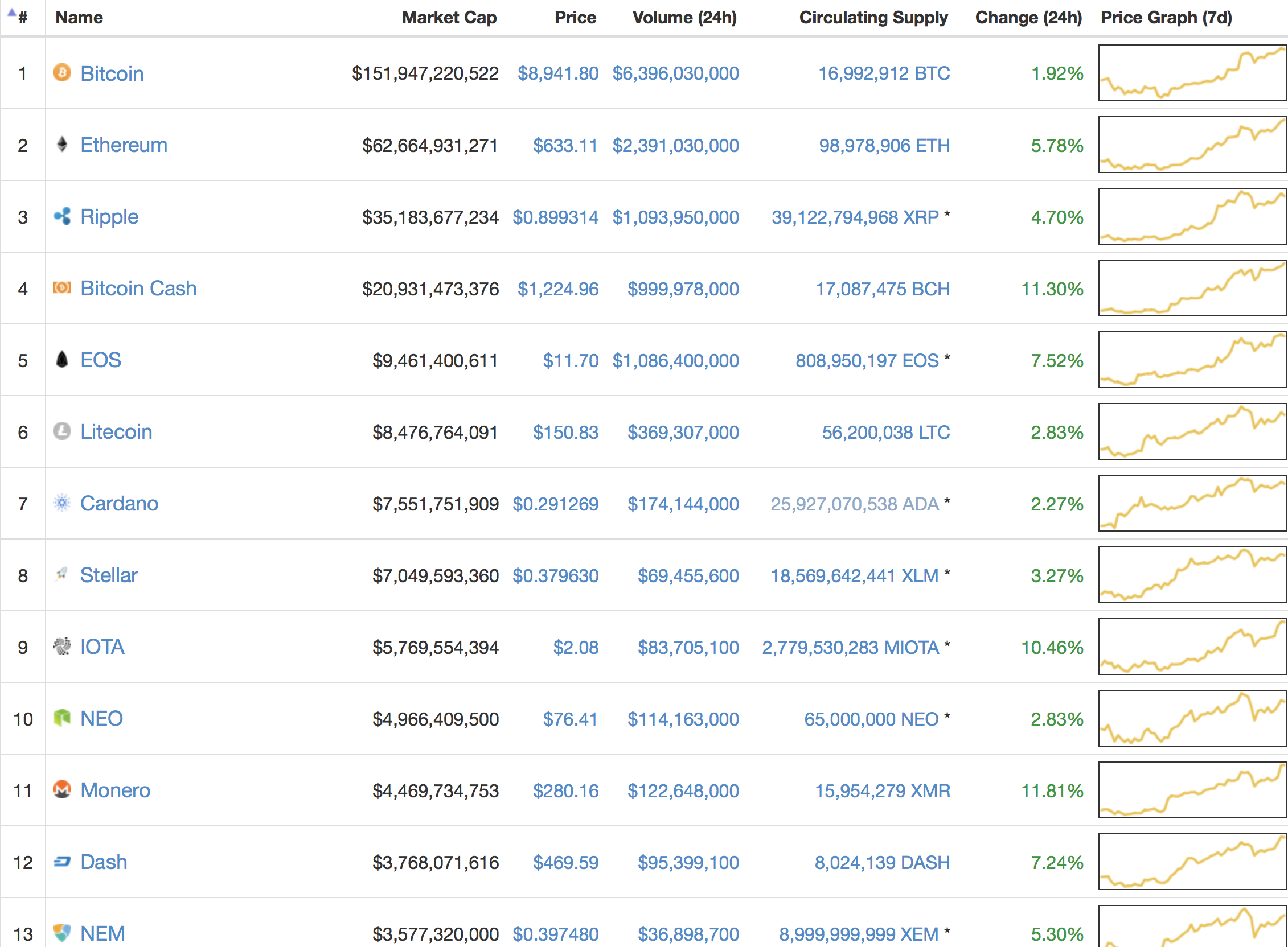Open the Ethereum link
Screen dimensions: 1288x947
(x=124, y=145)
